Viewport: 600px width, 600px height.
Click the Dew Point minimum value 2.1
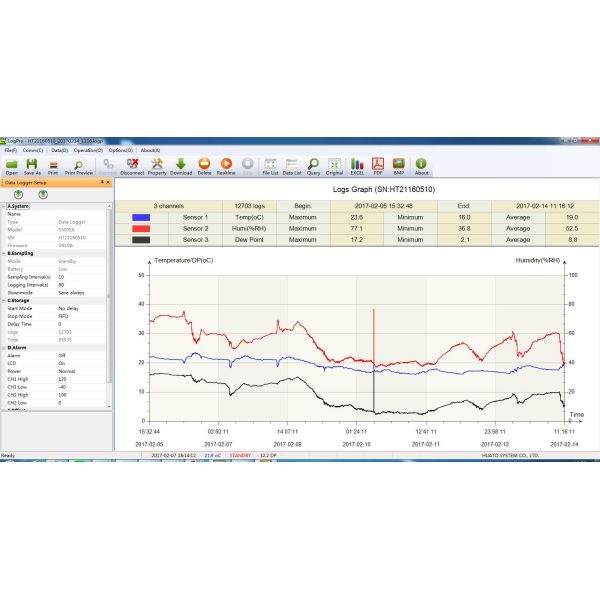click(x=465, y=240)
